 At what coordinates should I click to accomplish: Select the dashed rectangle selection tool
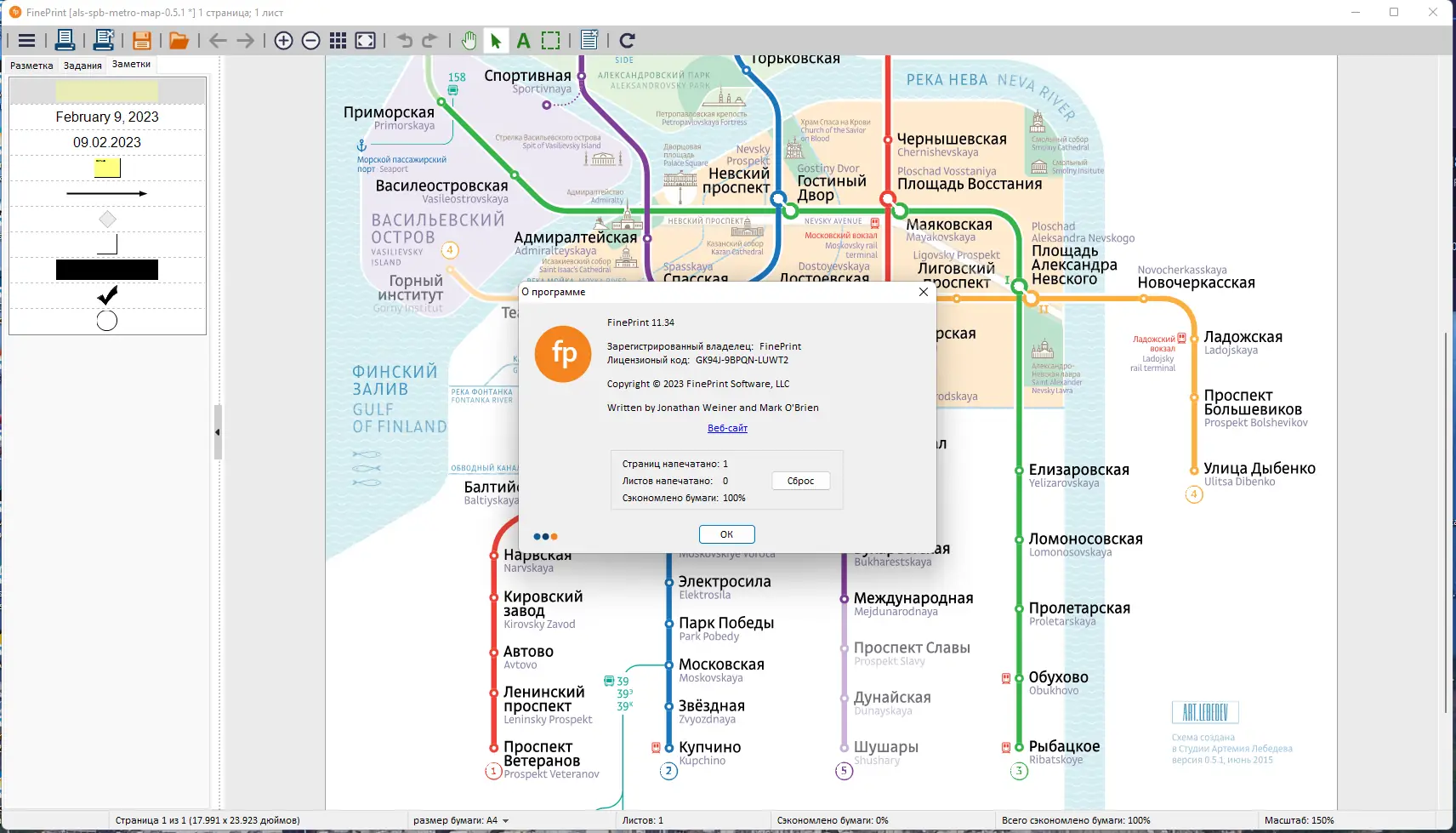(551, 40)
